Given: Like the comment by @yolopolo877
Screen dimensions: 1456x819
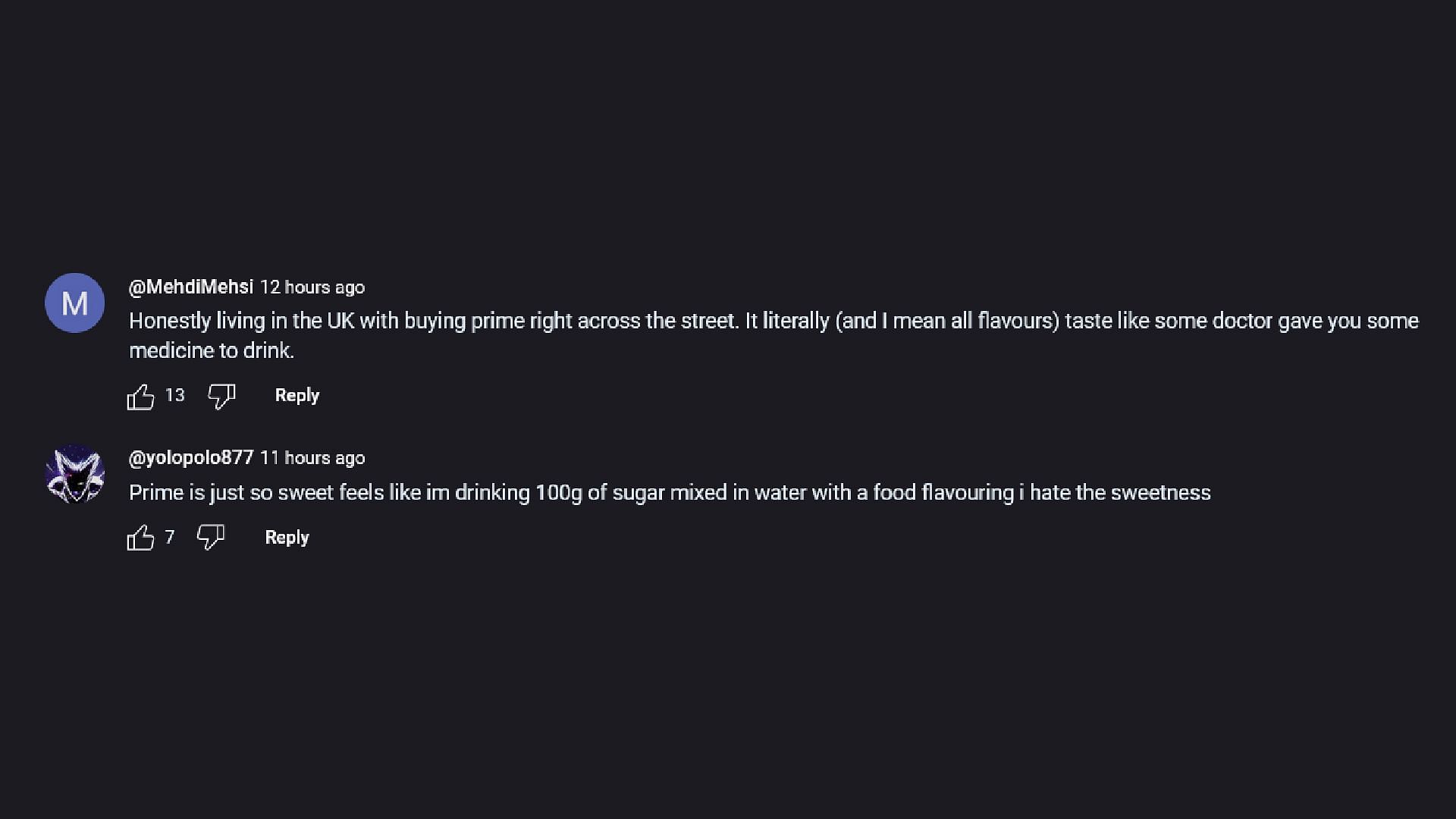Looking at the screenshot, I should [141, 538].
